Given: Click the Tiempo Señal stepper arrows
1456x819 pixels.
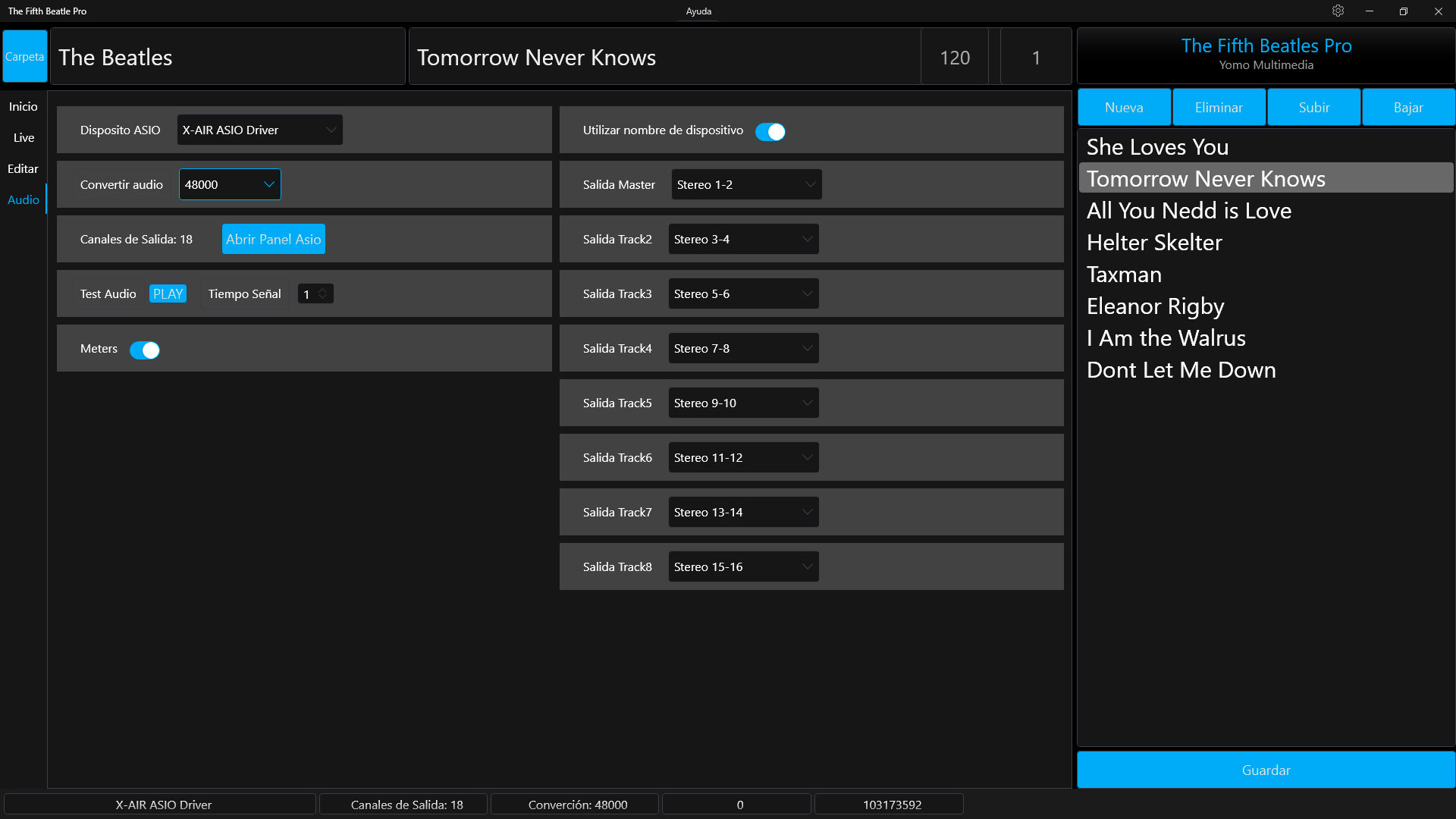Looking at the screenshot, I should click(x=322, y=293).
